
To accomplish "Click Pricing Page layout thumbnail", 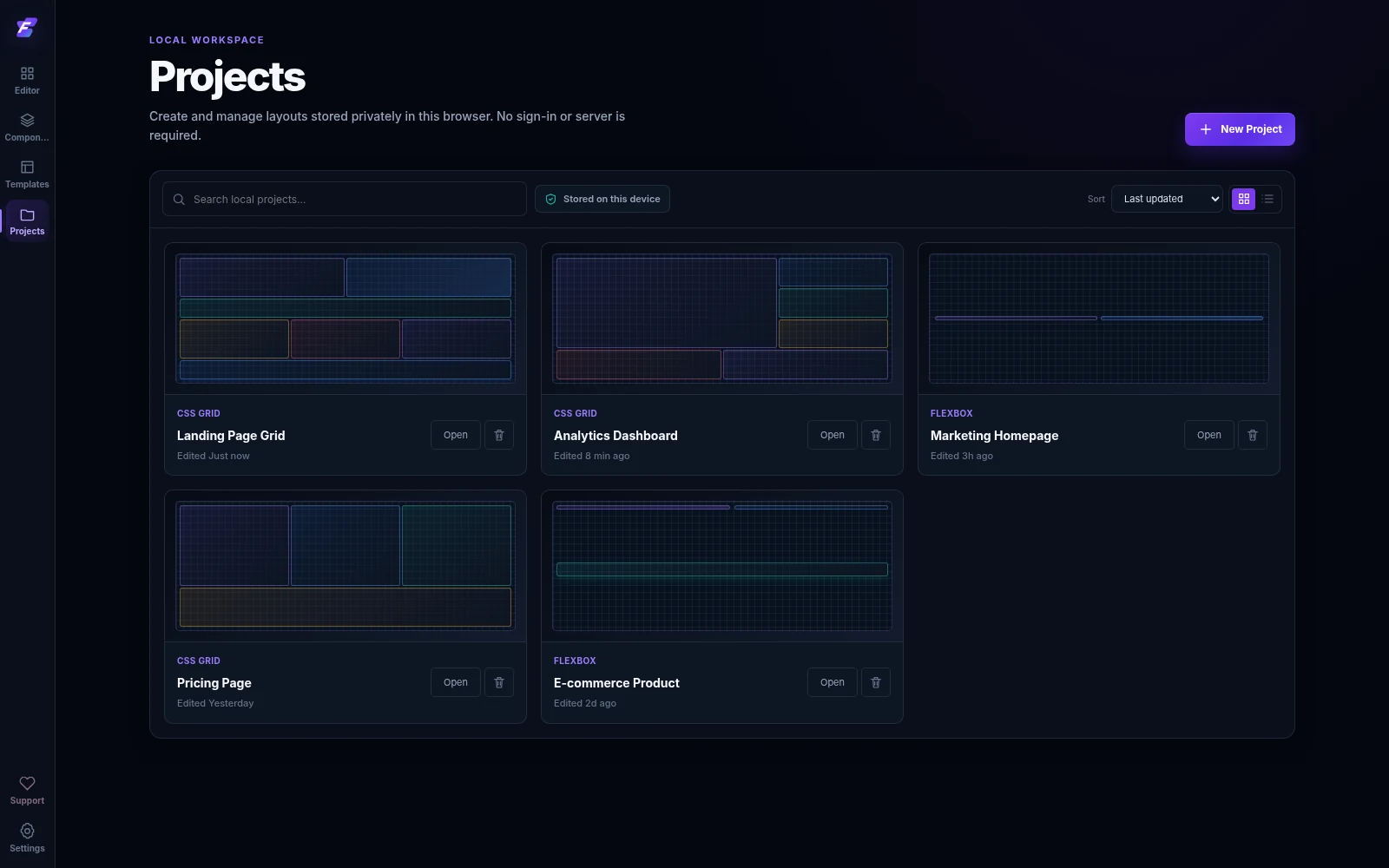I will (346, 566).
